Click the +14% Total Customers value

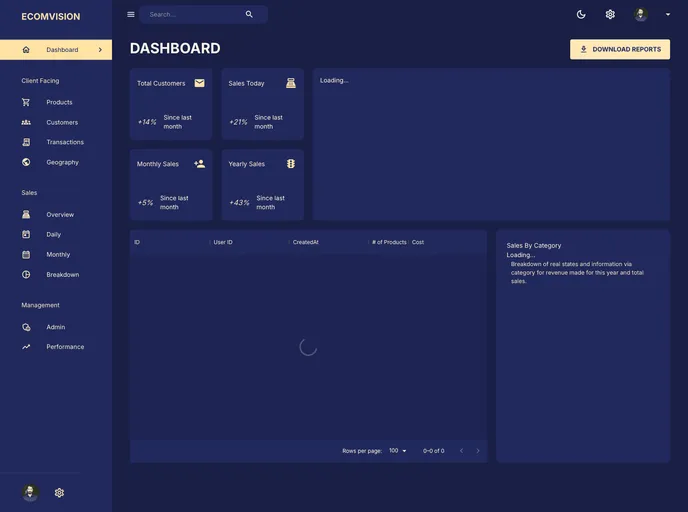147,122
